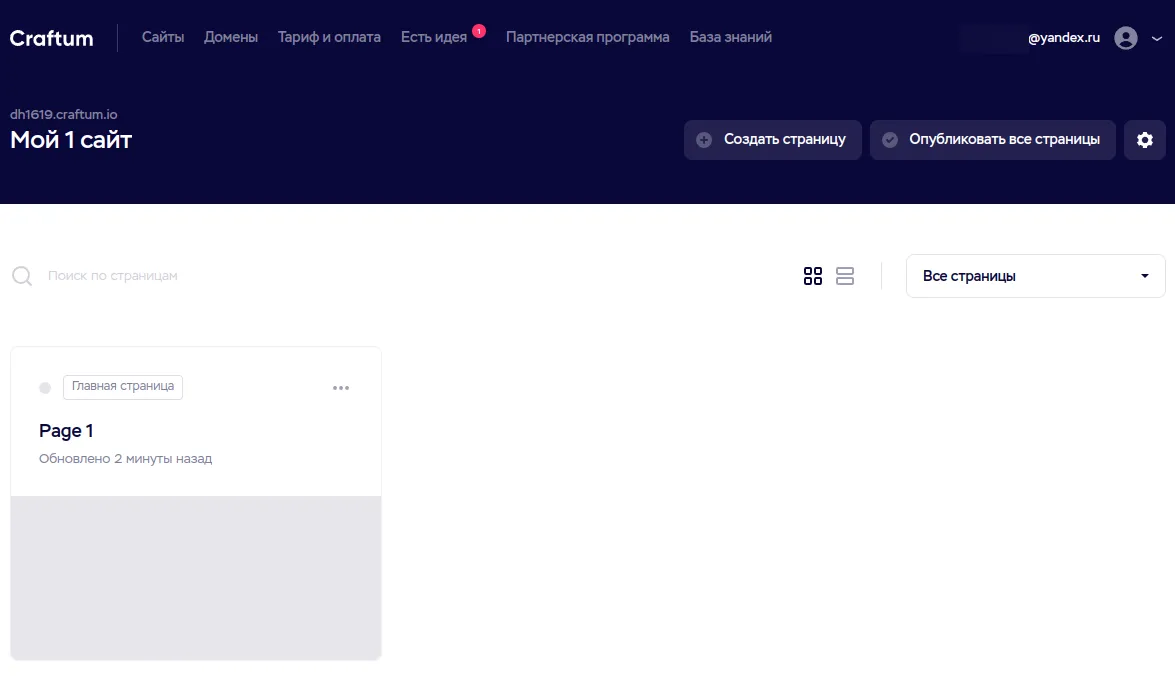Open База знаний link
1175x697 pixels.
(x=731, y=37)
